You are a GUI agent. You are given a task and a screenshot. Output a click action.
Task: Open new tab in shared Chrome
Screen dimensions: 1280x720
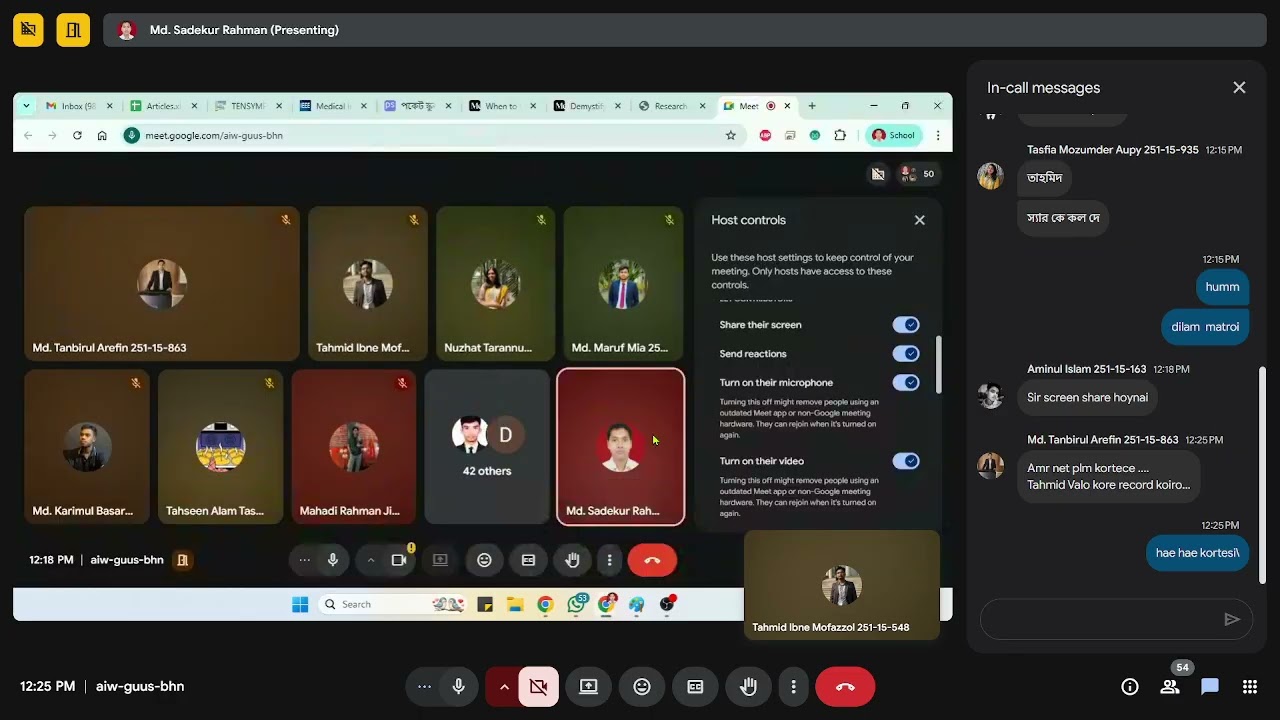pos(812,106)
